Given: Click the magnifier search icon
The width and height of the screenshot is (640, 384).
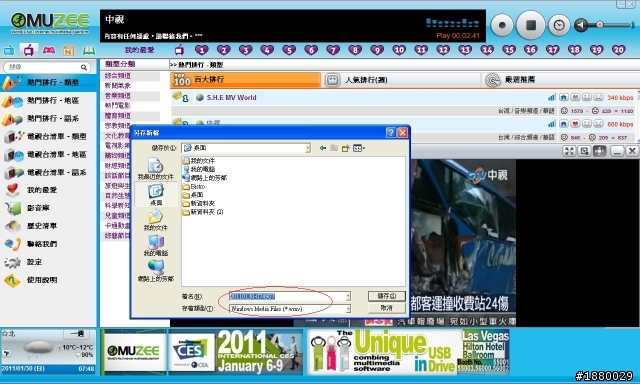Looking at the screenshot, I should tap(84, 67).
